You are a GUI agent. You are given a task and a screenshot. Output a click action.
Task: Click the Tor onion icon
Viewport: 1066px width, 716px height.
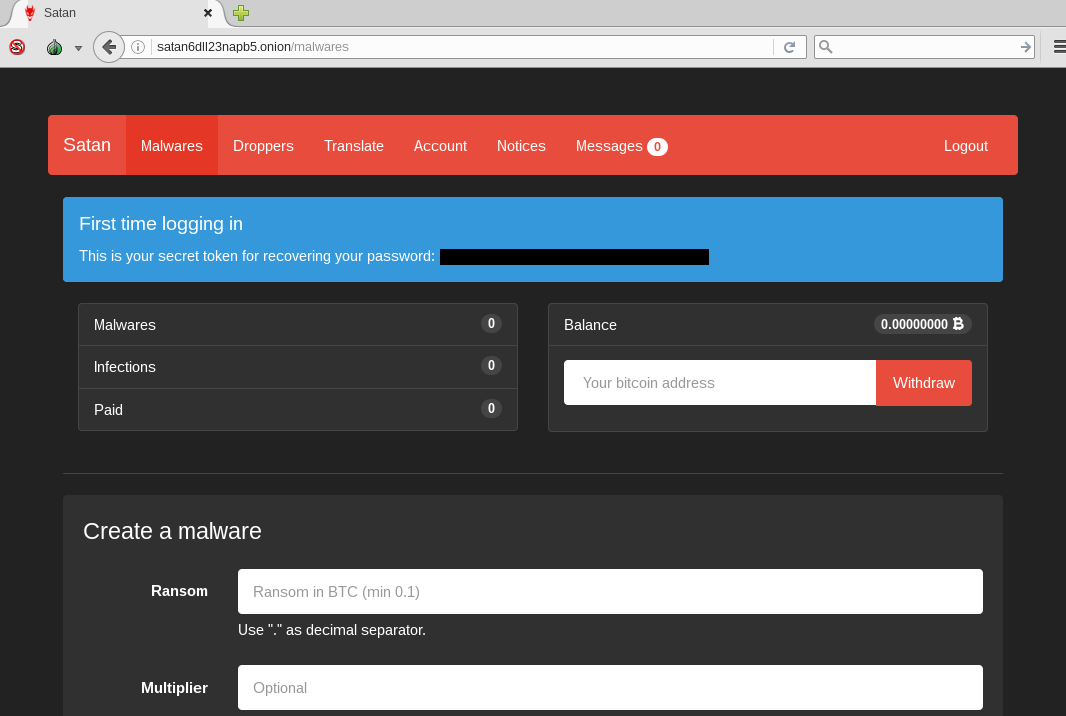pos(54,47)
